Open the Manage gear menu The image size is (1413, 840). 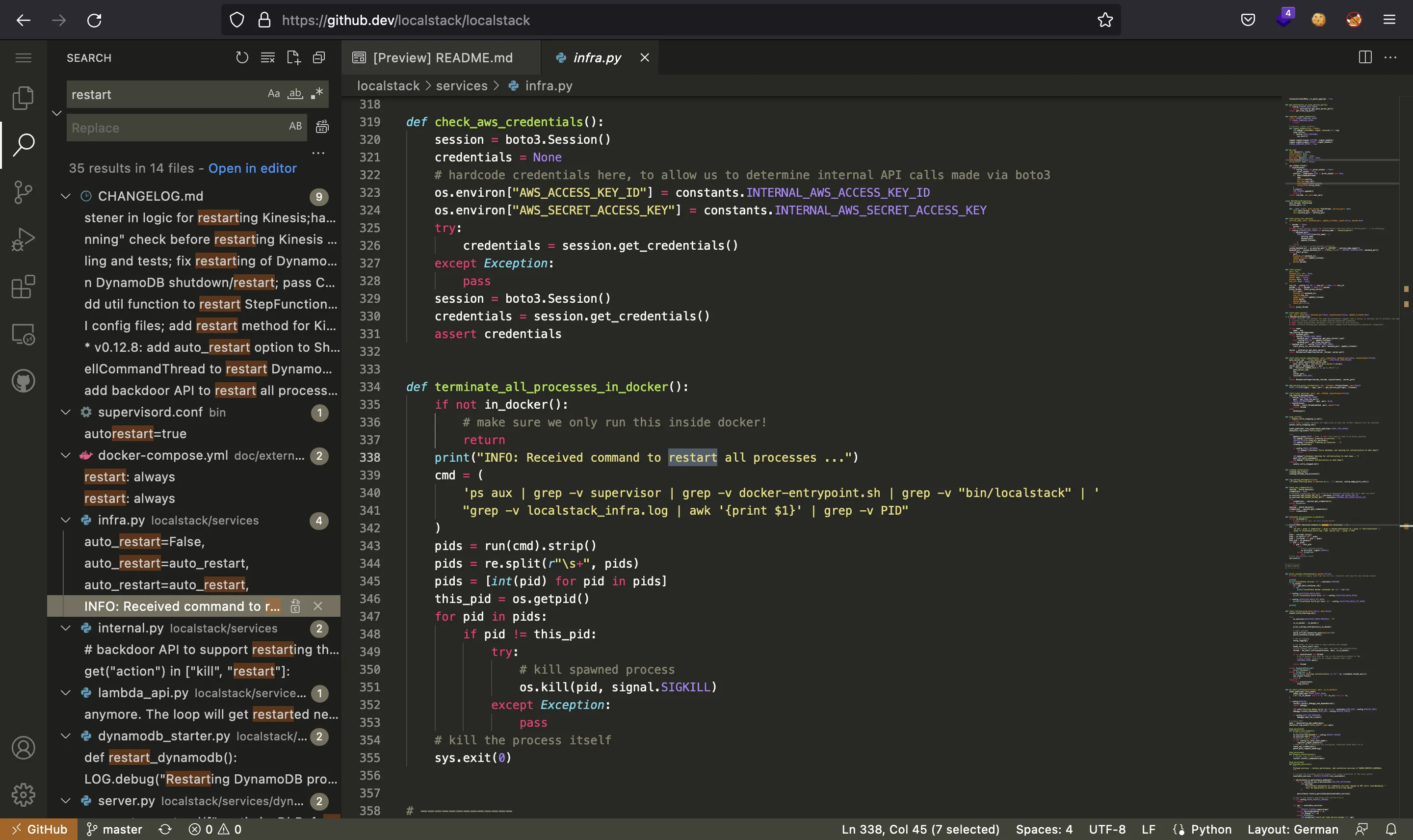pyautogui.click(x=23, y=795)
